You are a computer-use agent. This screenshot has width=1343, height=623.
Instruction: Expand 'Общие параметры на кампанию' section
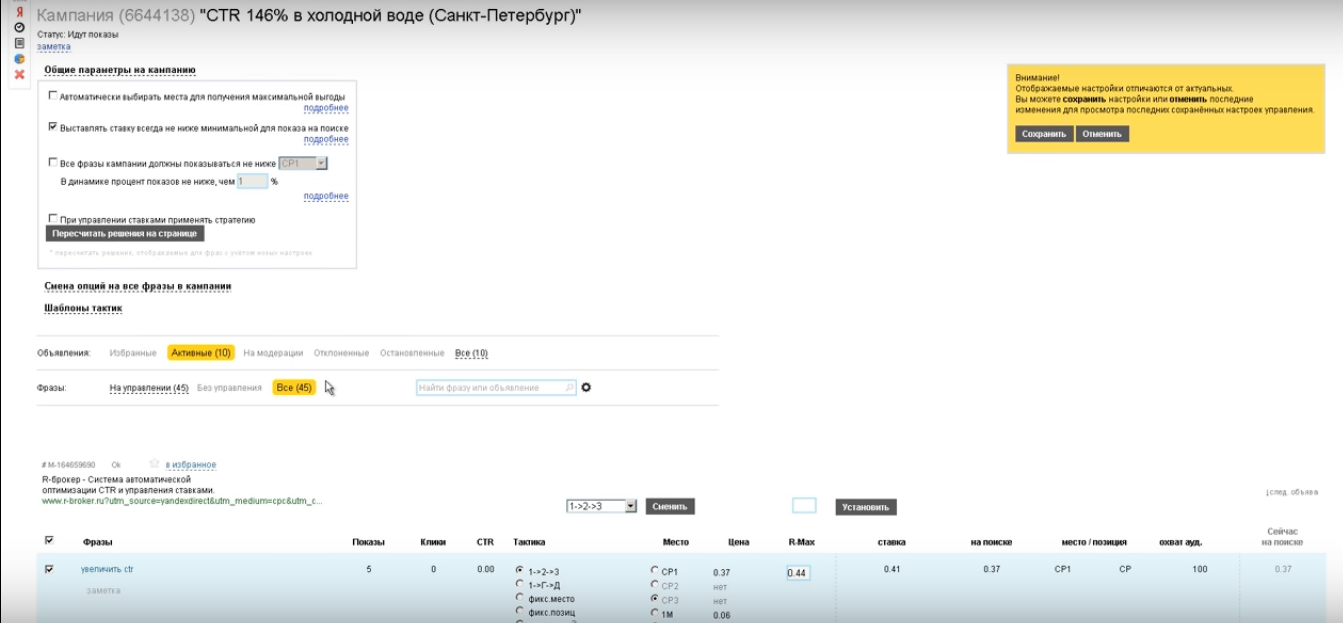pyautogui.click(x=120, y=70)
